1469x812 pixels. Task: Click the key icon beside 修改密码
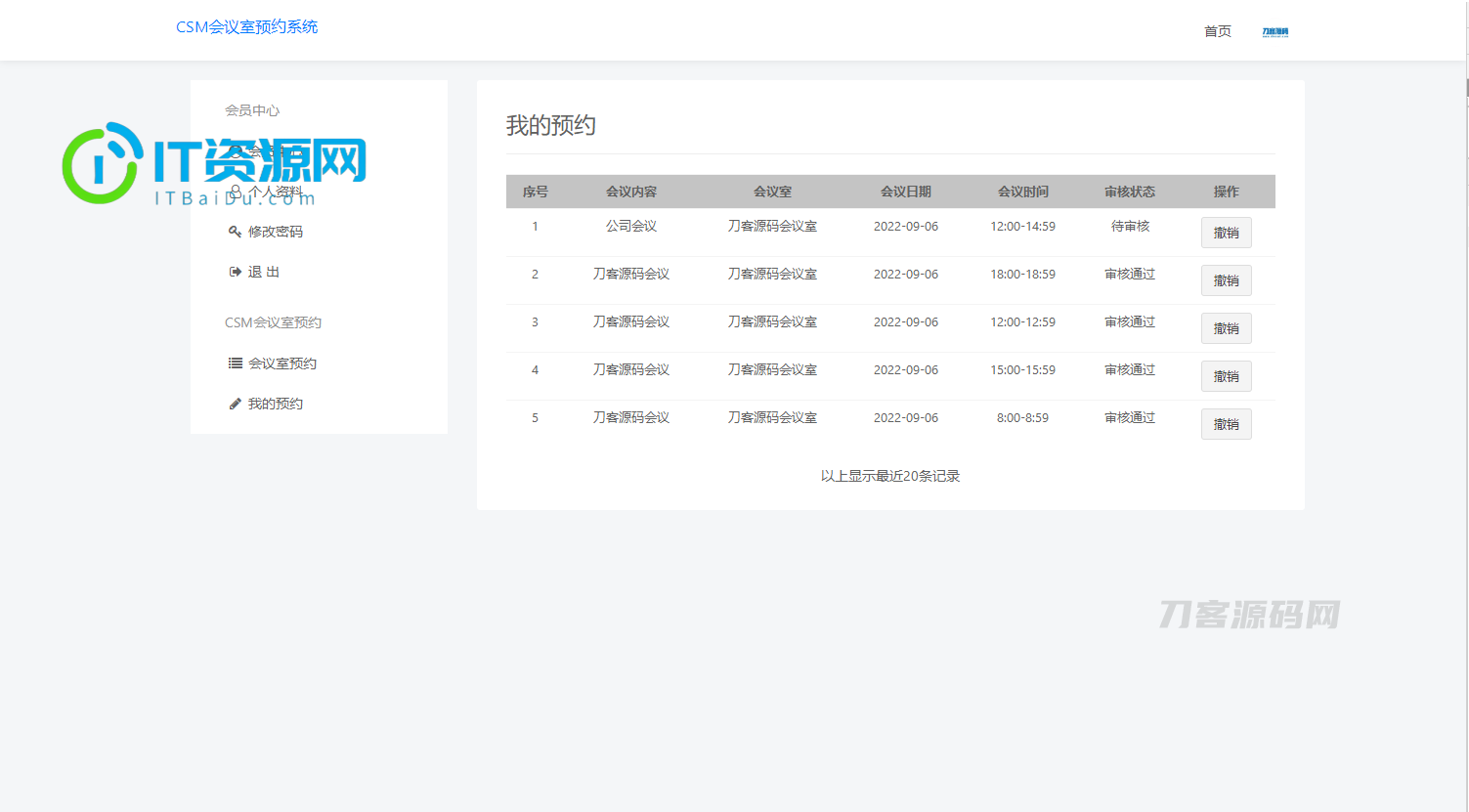tap(235, 232)
